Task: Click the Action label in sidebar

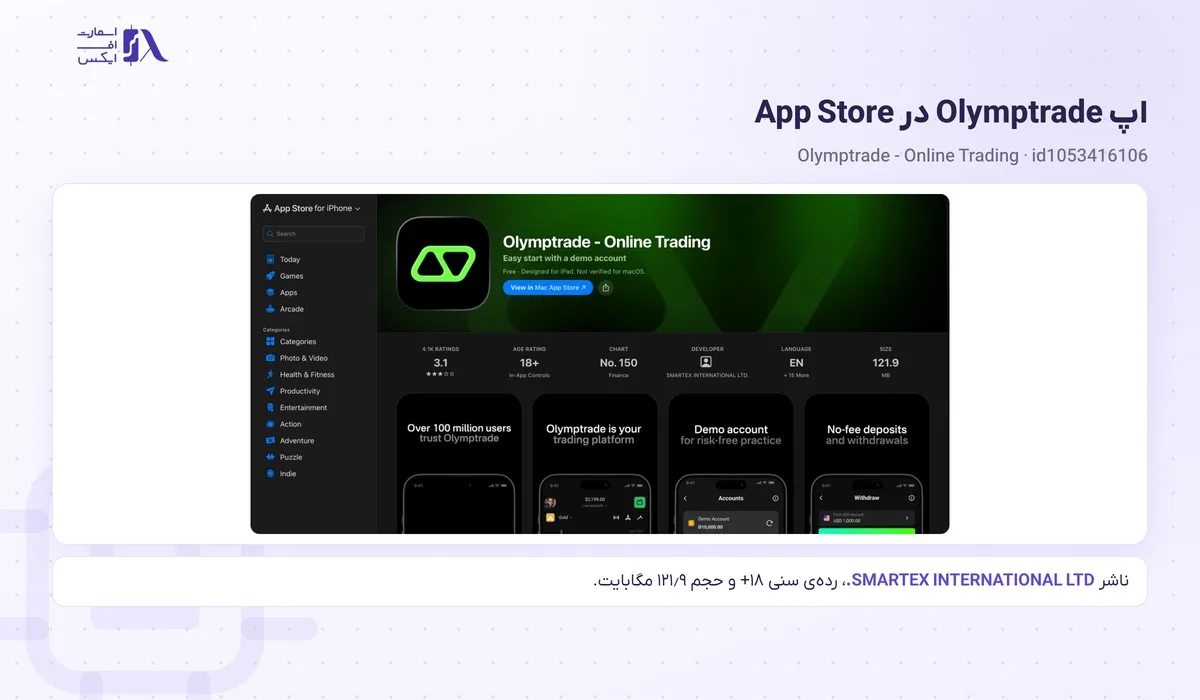Action: point(291,424)
